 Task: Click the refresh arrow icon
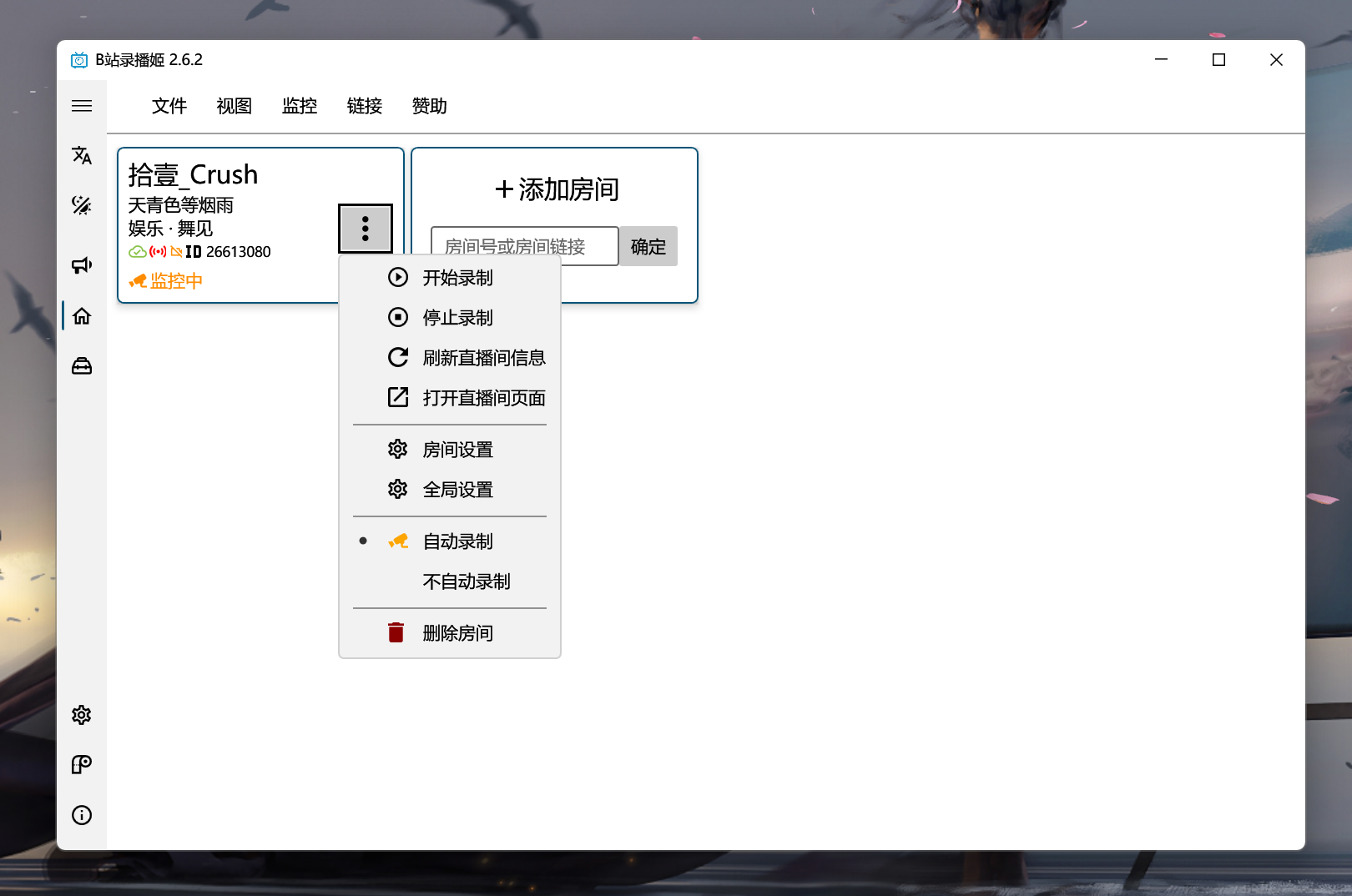pyautogui.click(x=398, y=357)
